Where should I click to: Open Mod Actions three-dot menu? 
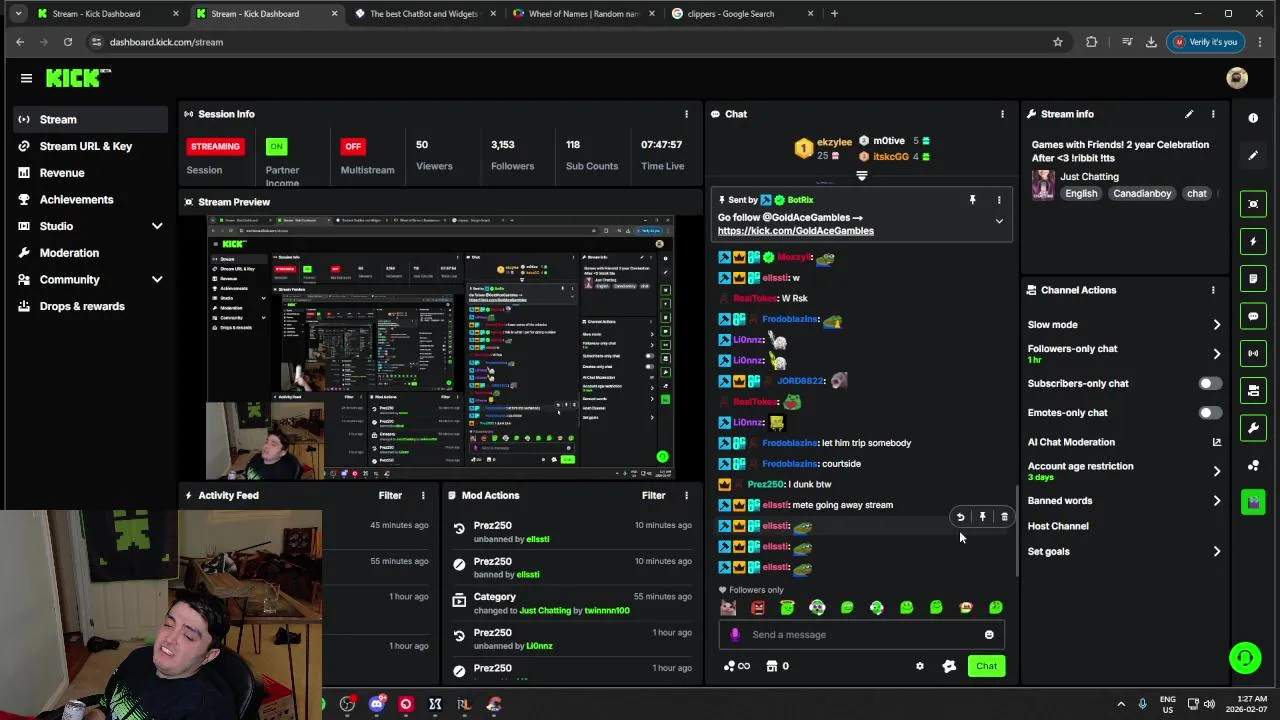coord(686,495)
